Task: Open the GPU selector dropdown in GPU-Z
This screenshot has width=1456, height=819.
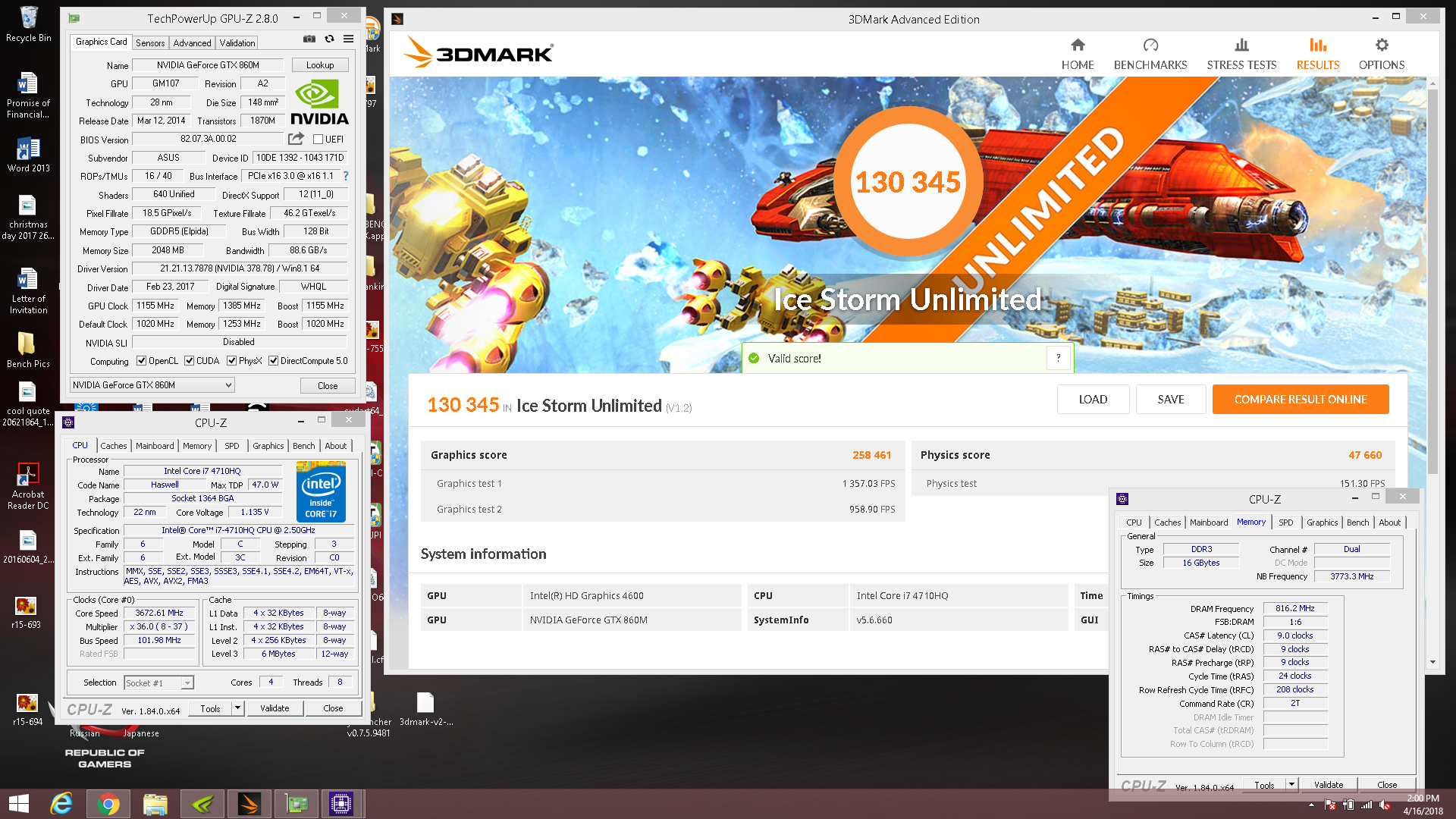Action: [x=152, y=385]
